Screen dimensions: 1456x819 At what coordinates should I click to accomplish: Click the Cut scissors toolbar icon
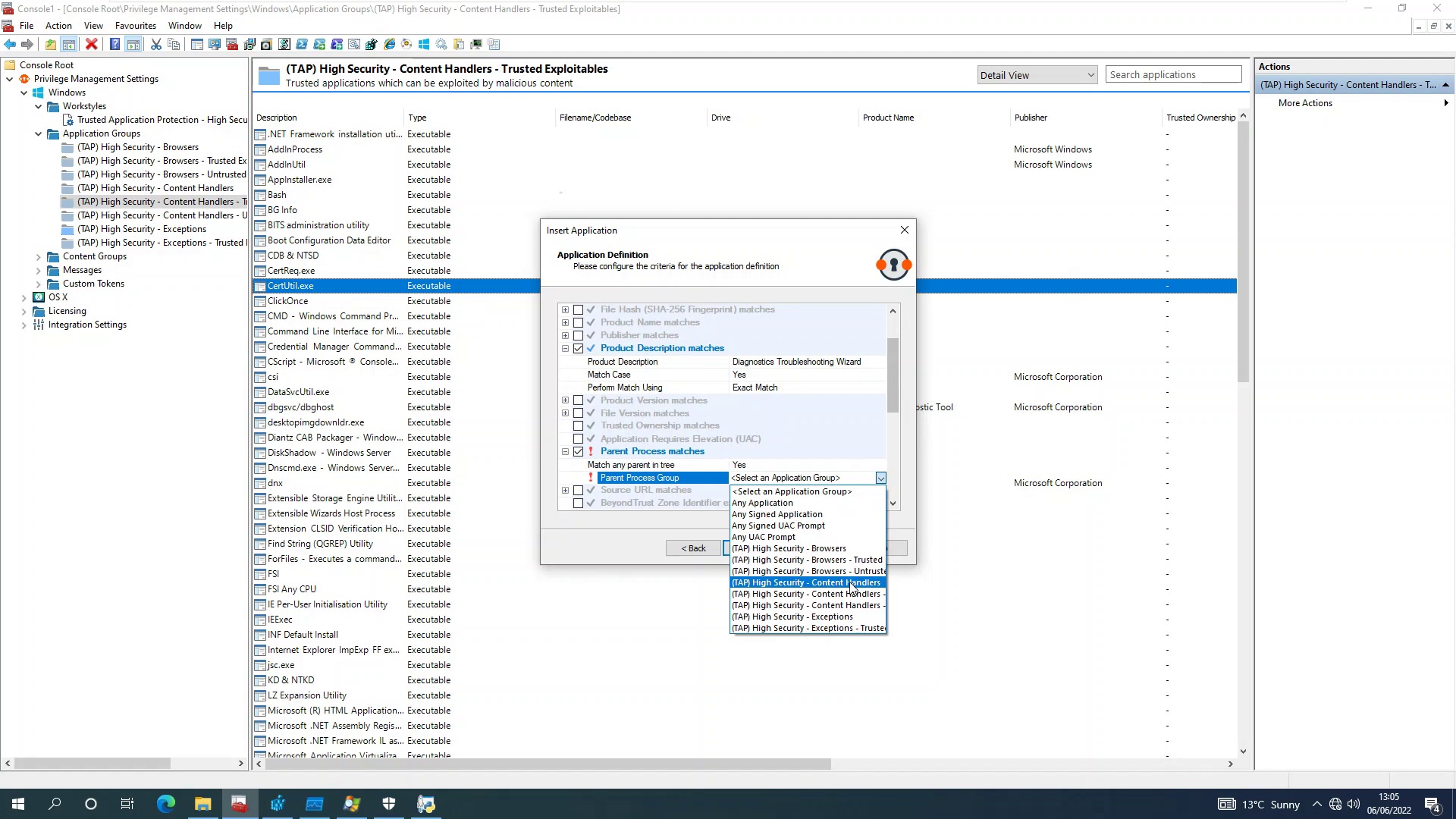coord(155,44)
